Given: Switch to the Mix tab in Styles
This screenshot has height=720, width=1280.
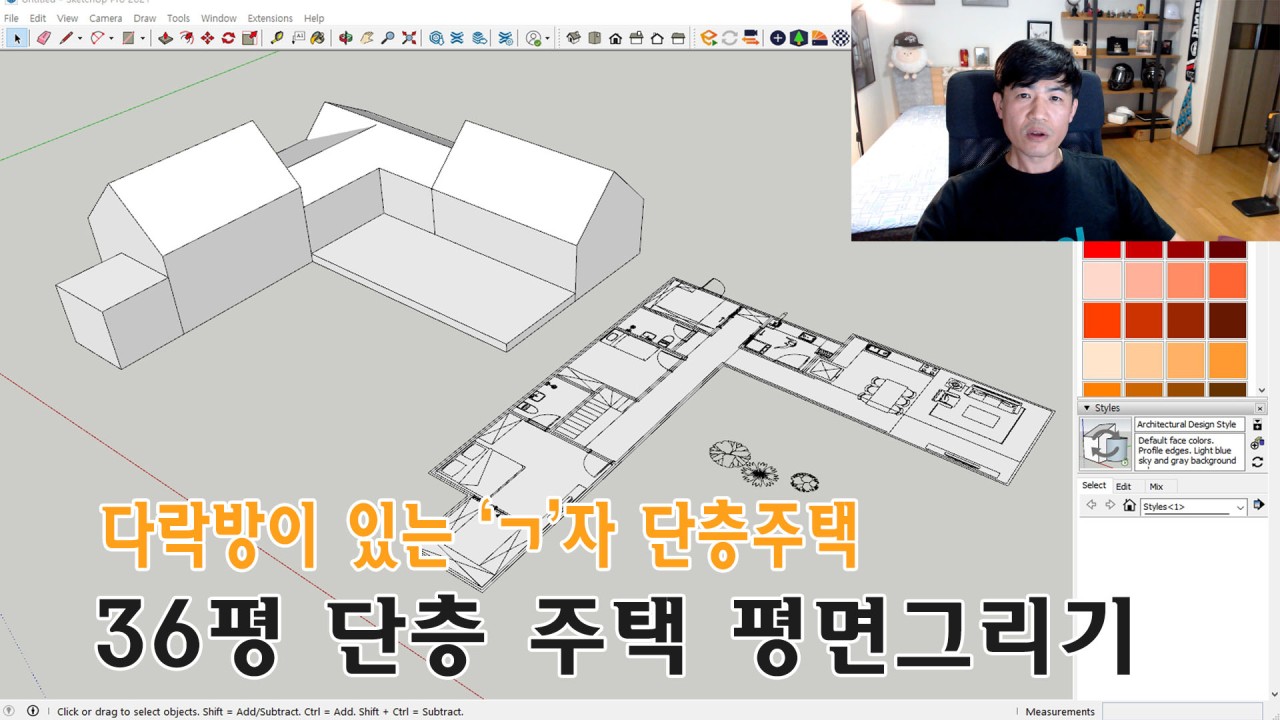Looking at the screenshot, I should [1155, 486].
